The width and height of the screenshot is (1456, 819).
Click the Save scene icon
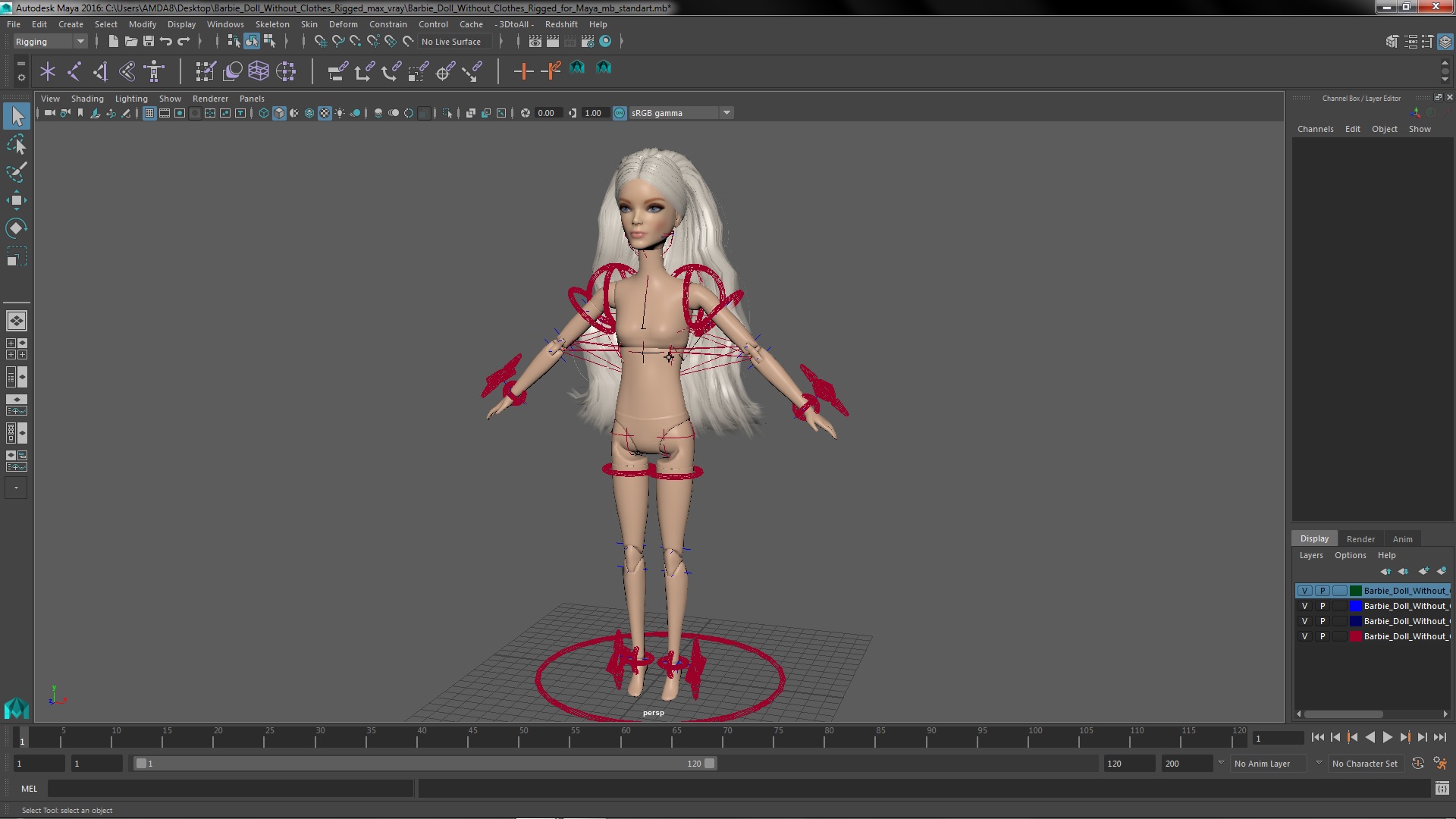coord(149,42)
